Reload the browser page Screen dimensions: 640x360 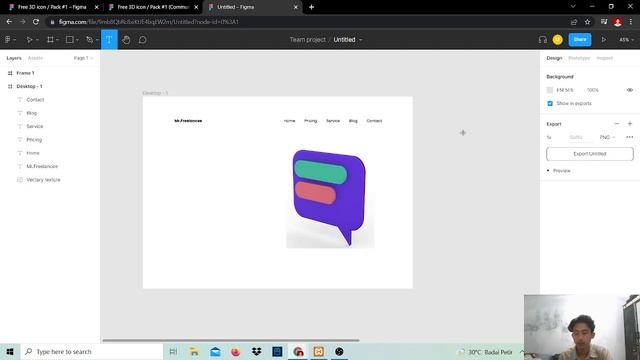36,22
